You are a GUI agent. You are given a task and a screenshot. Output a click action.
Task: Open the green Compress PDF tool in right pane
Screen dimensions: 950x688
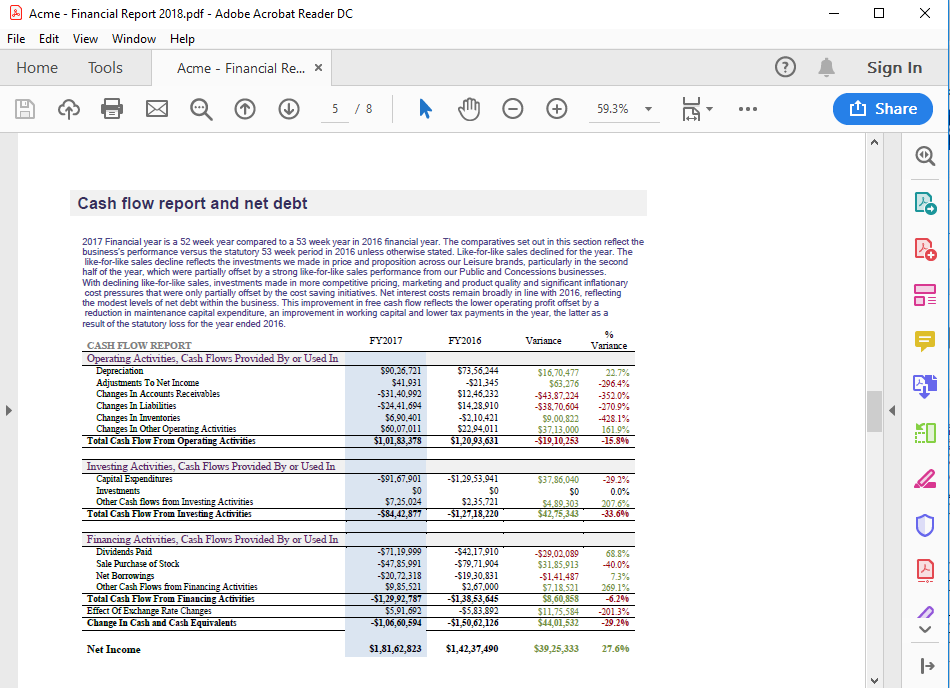pos(925,432)
